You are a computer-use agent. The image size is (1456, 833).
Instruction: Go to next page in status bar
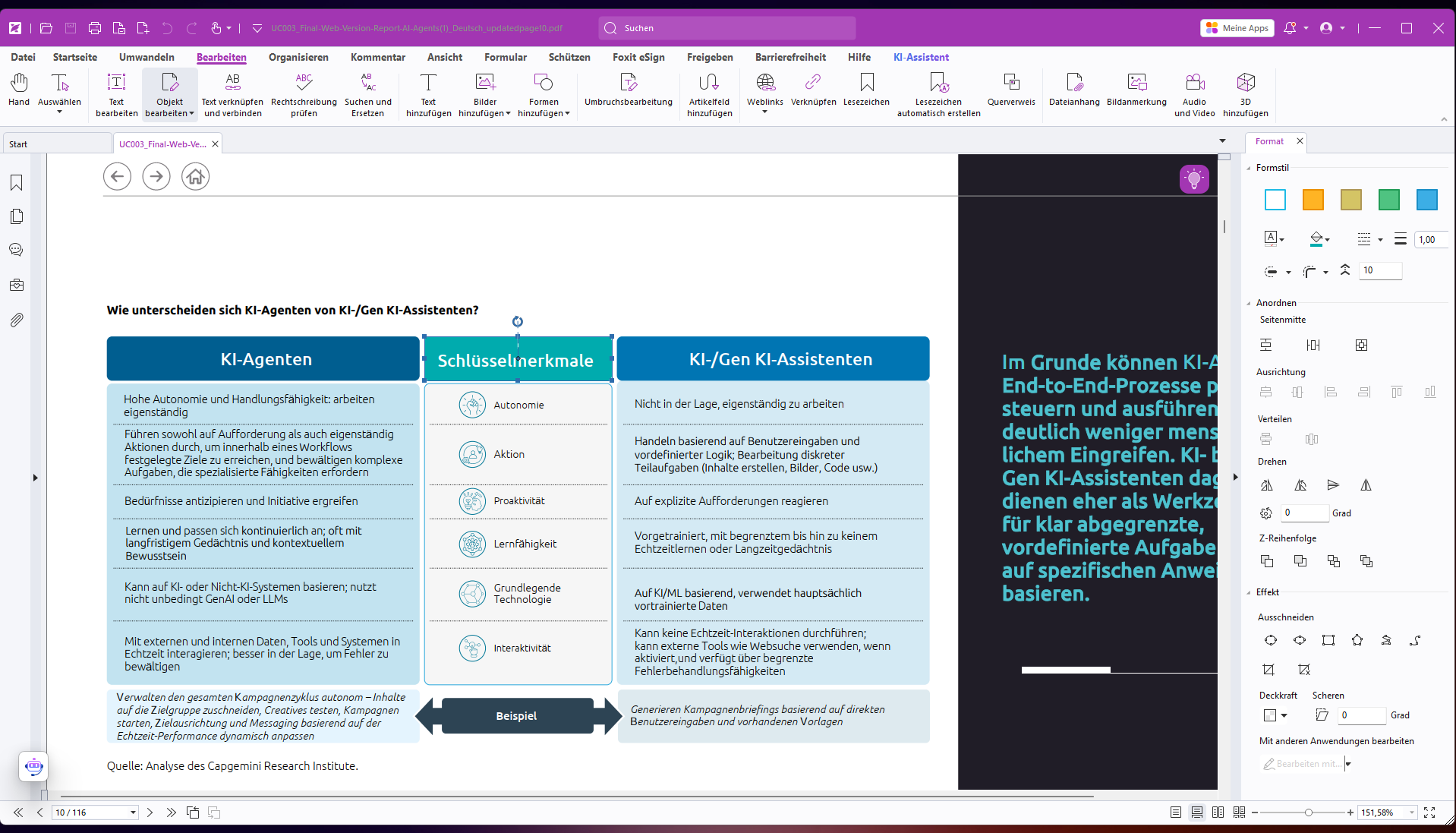[x=150, y=812]
